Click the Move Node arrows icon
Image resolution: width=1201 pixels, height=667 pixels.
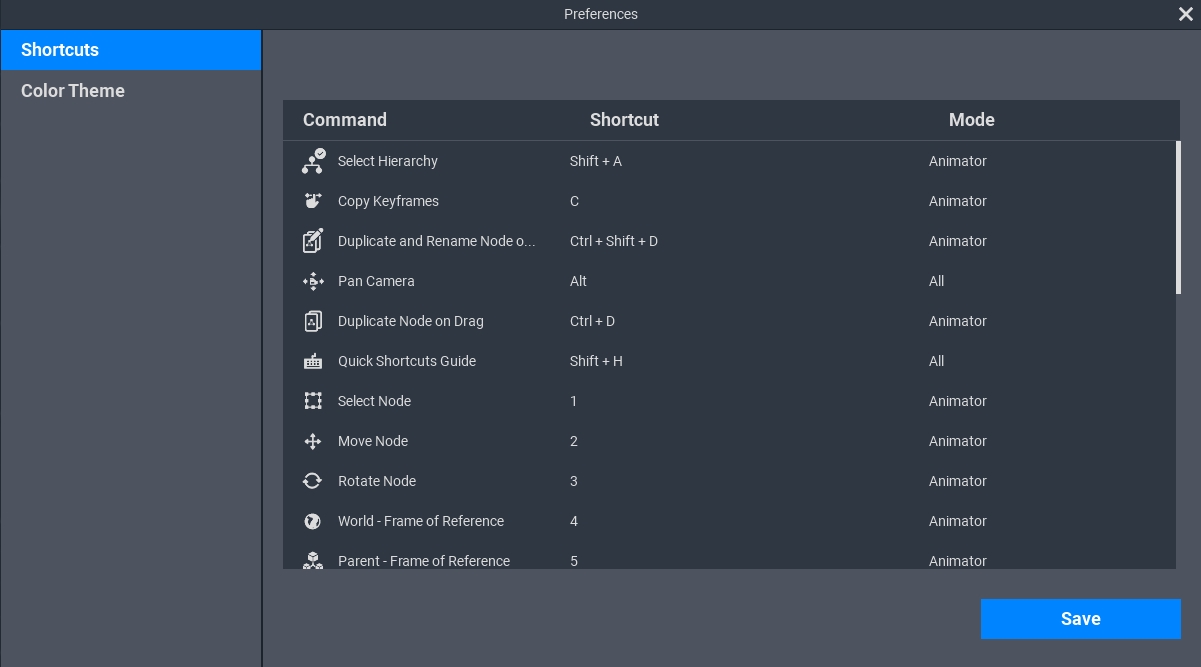coord(313,441)
